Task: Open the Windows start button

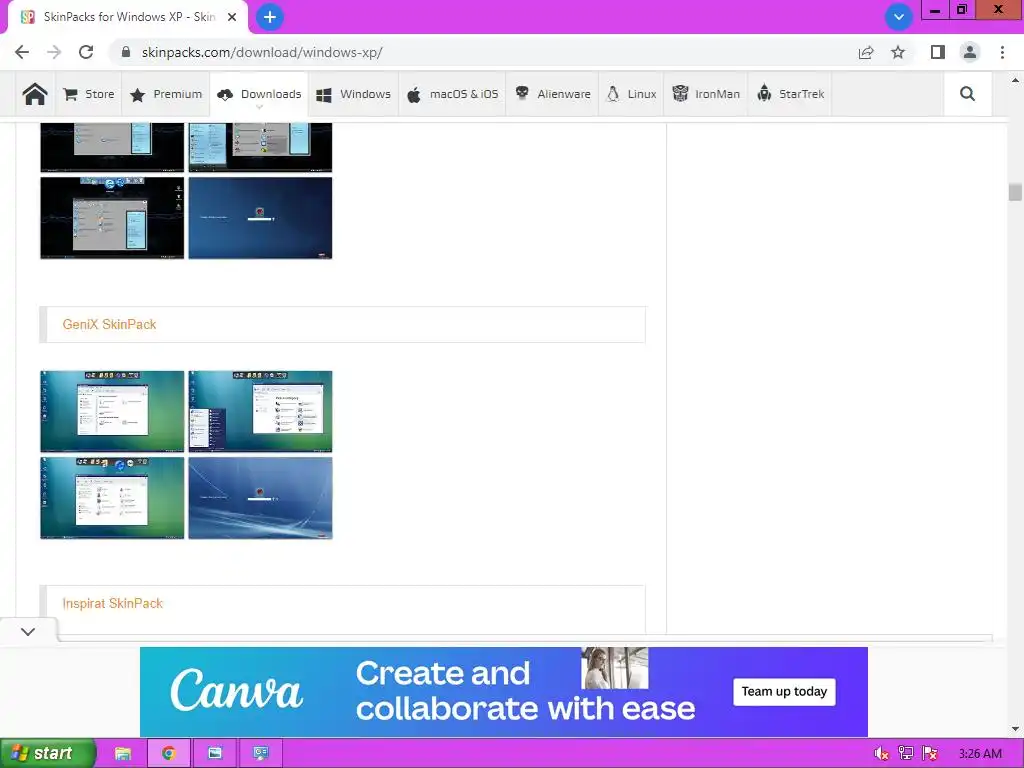Action: pyautogui.click(x=48, y=753)
